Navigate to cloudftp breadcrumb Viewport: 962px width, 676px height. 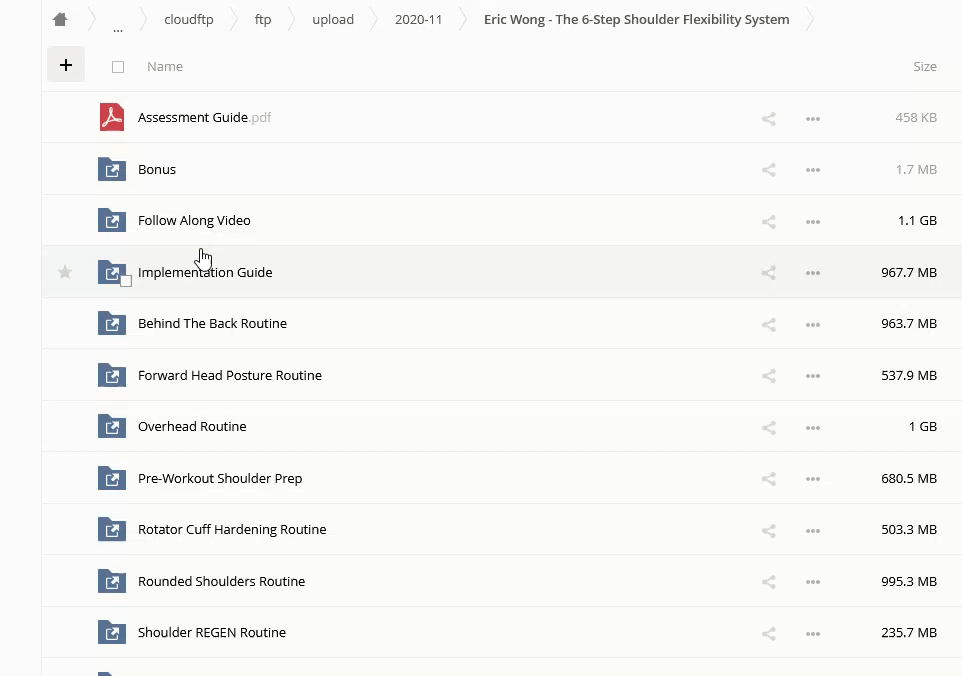[189, 20]
